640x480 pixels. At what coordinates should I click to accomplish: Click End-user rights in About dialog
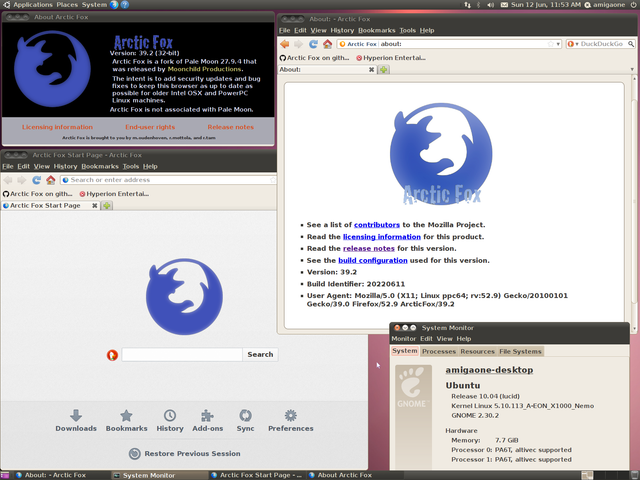point(150,127)
